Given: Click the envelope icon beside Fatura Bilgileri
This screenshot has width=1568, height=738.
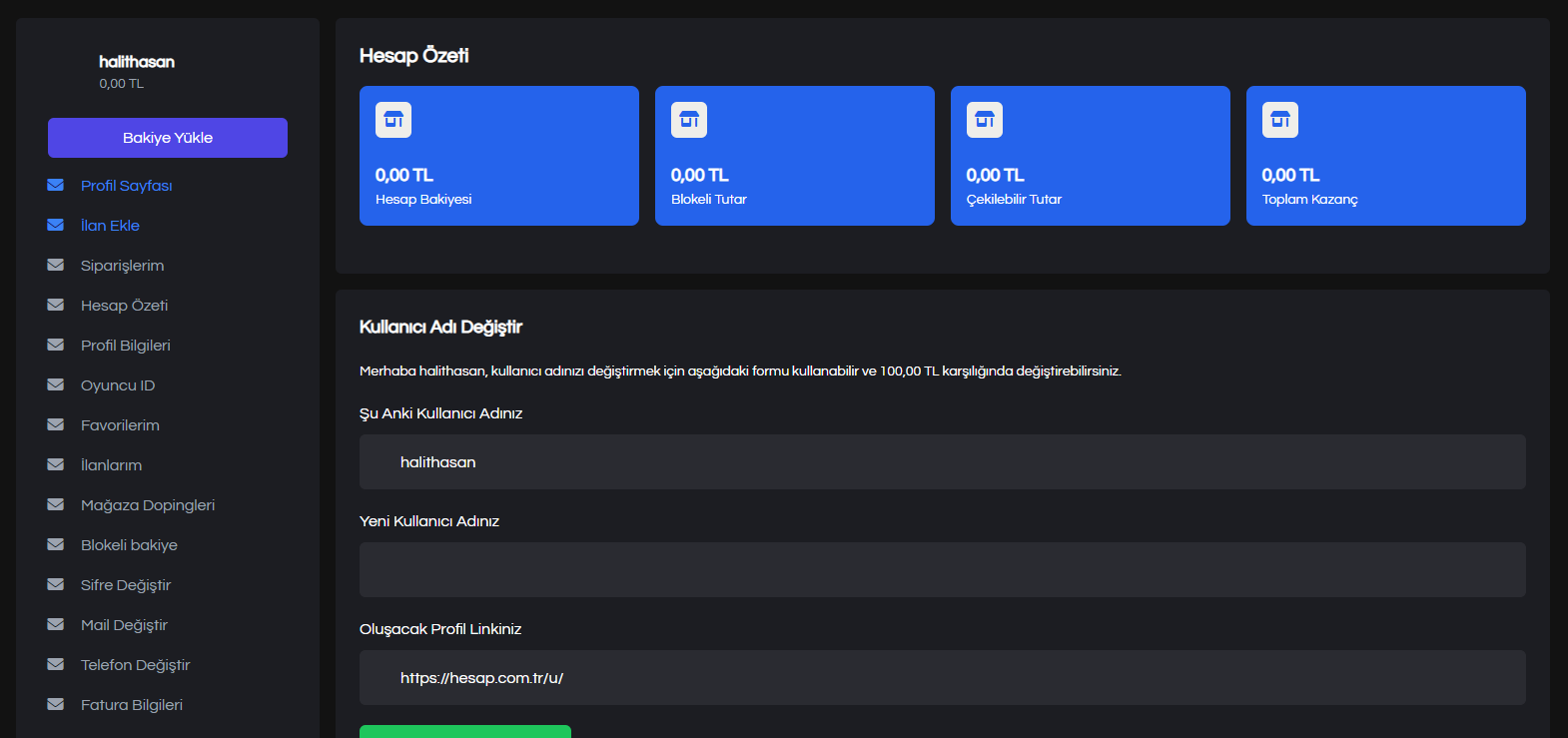Looking at the screenshot, I should pyautogui.click(x=56, y=704).
